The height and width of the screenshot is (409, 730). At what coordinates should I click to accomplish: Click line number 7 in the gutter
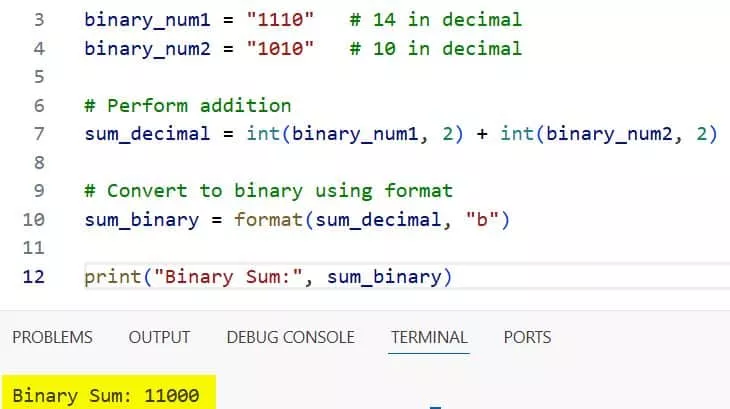[x=39, y=134]
